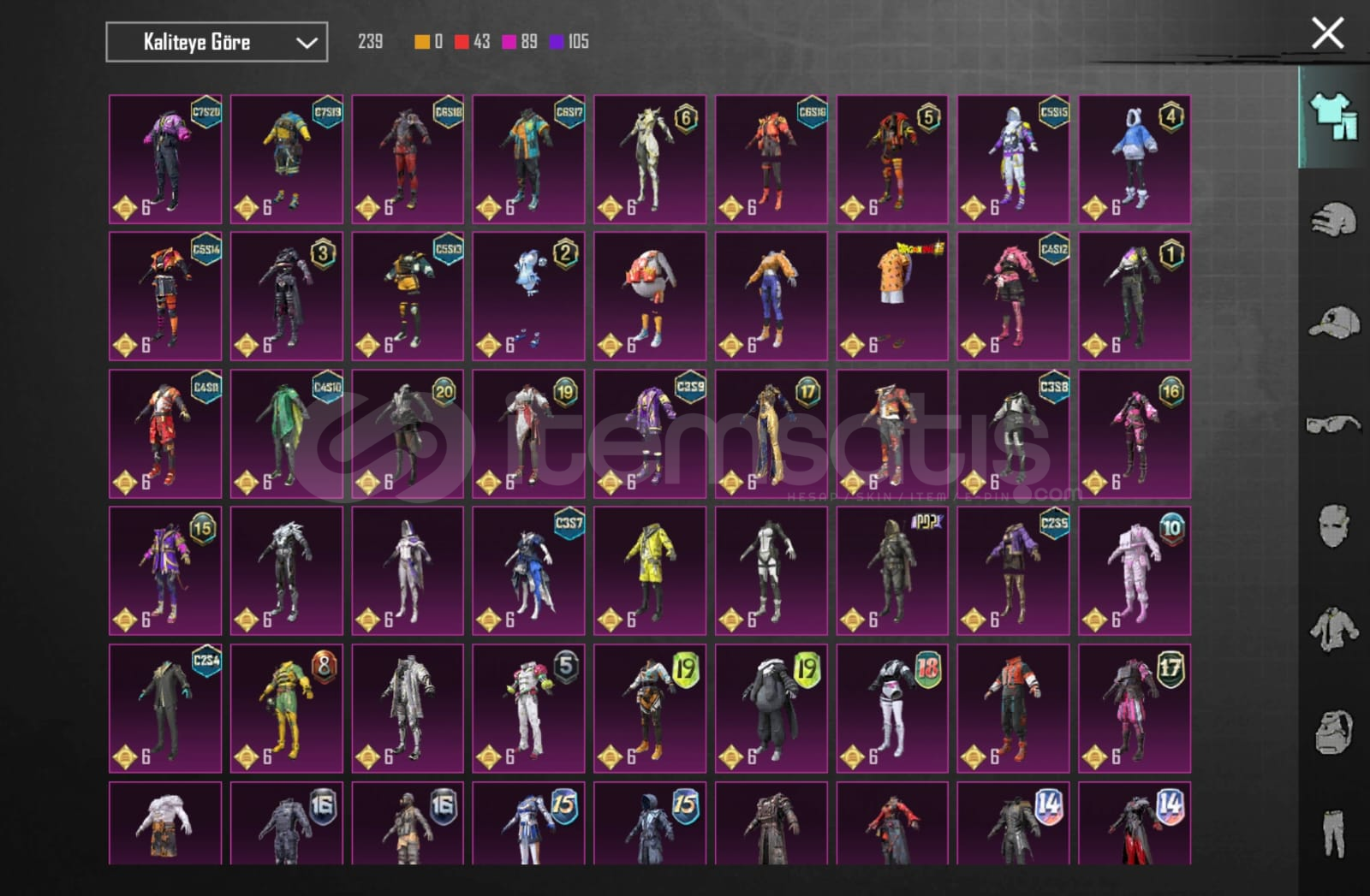The width and height of the screenshot is (1370, 896).
Task: Select the black suit tagged C2S4
Action: (x=165, y=709)
